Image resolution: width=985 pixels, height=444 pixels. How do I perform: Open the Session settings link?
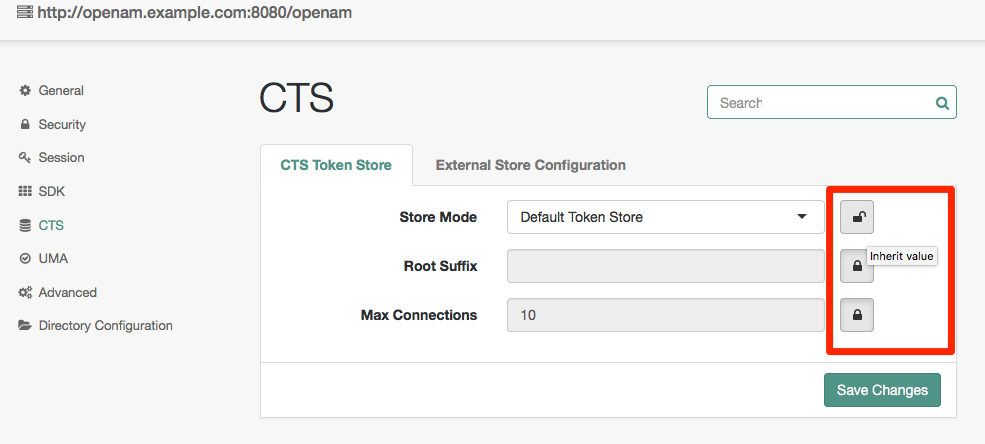(x=61, y=158)
